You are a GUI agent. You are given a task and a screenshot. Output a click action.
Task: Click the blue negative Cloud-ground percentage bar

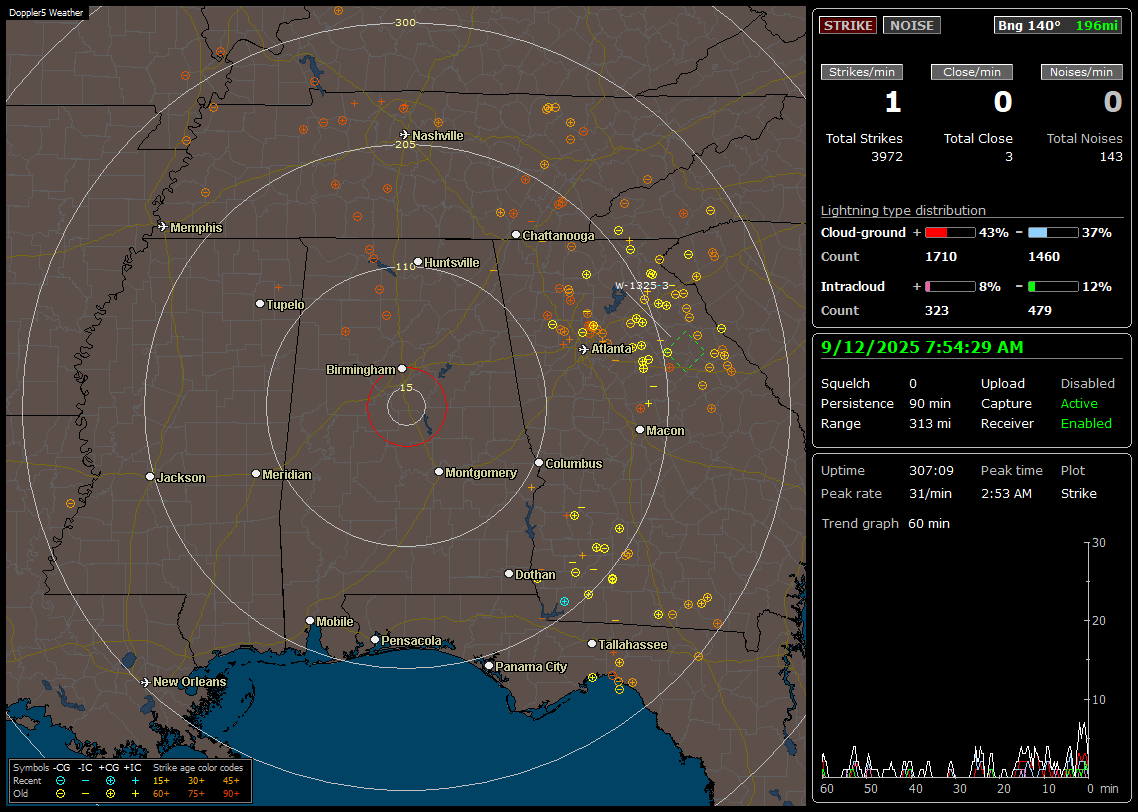pyautogui.click(x=1053, y=233)
